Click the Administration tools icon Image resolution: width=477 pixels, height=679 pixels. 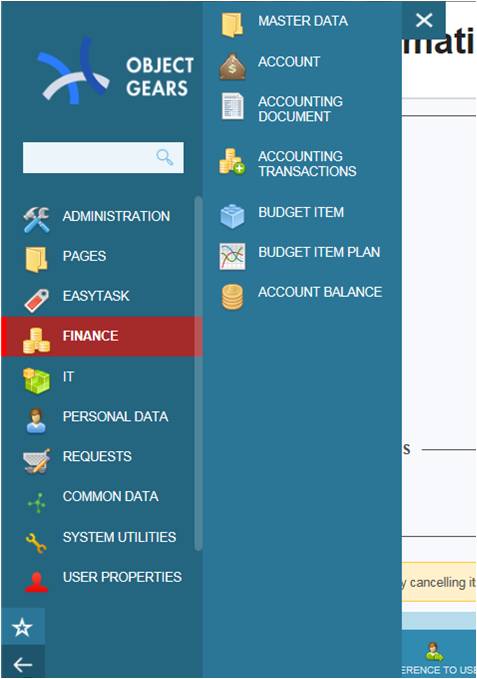pyautogui.click(x=36, y=219)
